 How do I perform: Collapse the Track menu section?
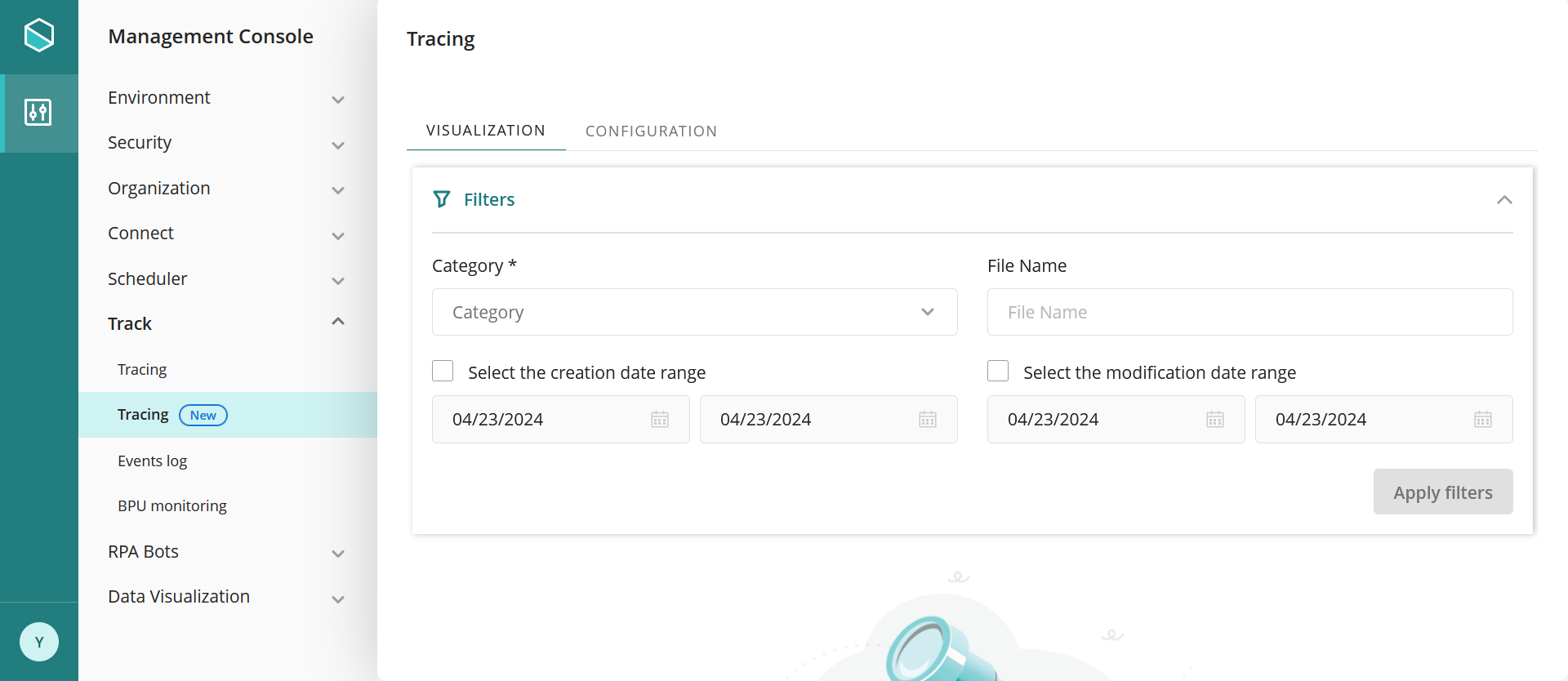click(x=226, y=324)
